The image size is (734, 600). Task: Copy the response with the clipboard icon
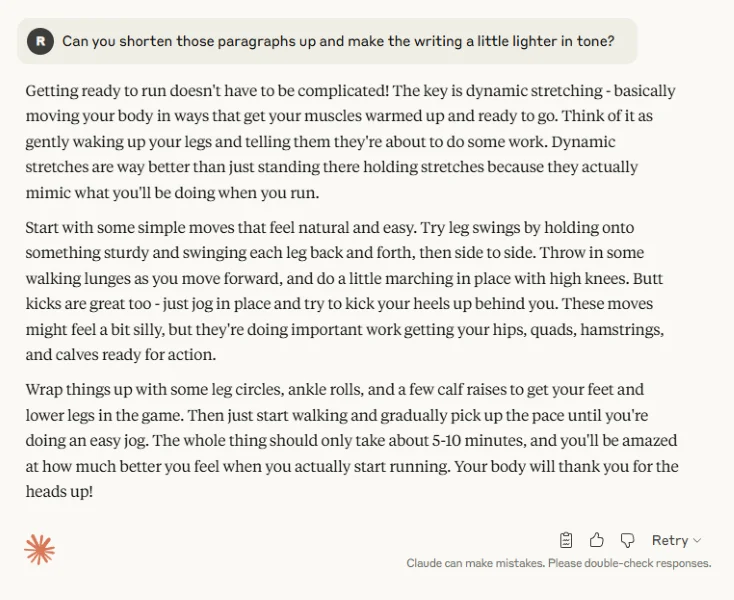(x=566, y=540)
